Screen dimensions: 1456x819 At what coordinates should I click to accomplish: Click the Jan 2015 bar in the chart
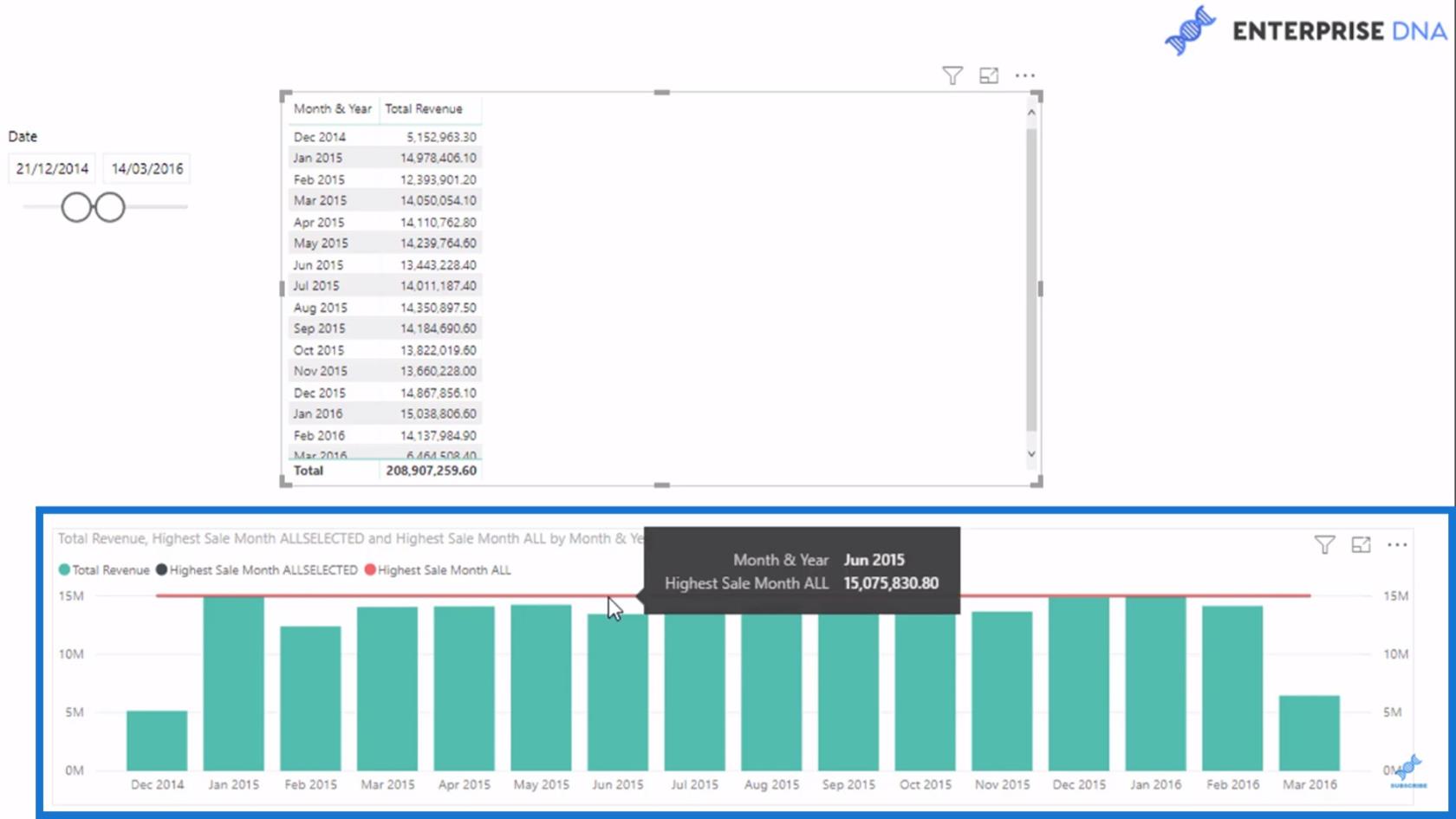click(x=234, y=684)
